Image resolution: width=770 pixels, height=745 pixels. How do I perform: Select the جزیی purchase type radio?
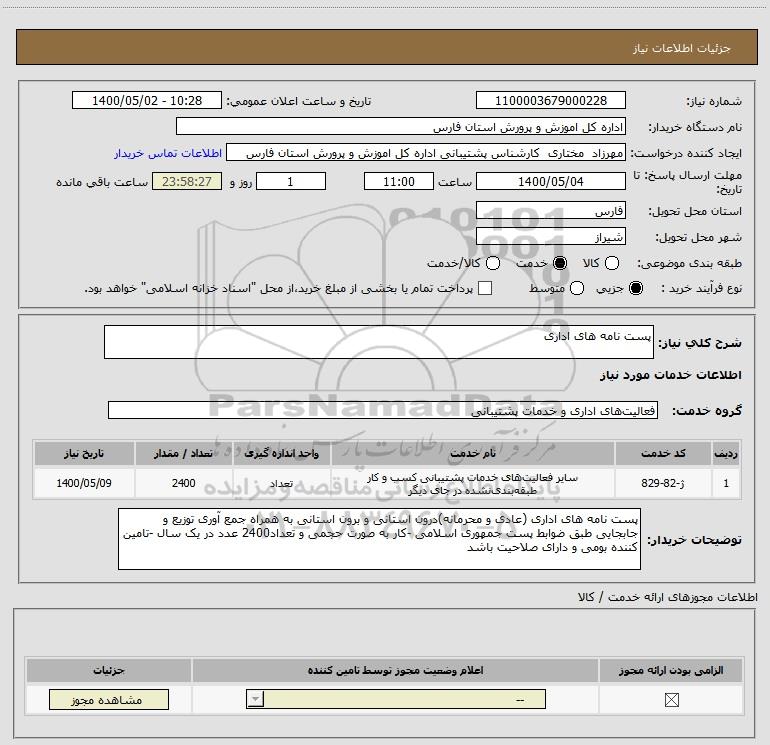pos(635,288)
